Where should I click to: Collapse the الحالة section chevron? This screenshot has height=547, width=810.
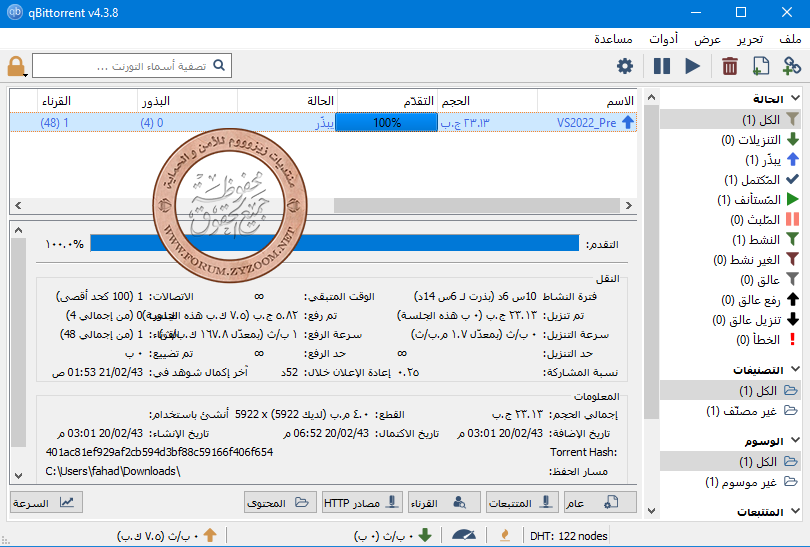(x=796, y=98)
